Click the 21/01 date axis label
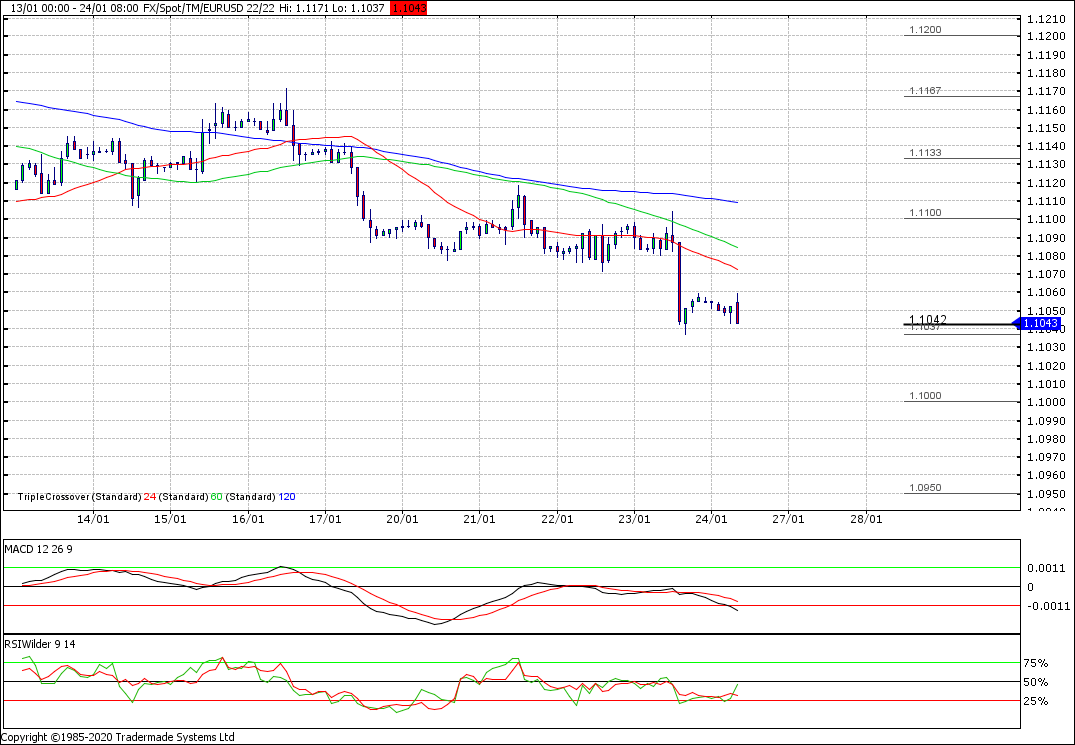Screen dimensions: 1075x745 pyautogui.click(x=479, y=520)
